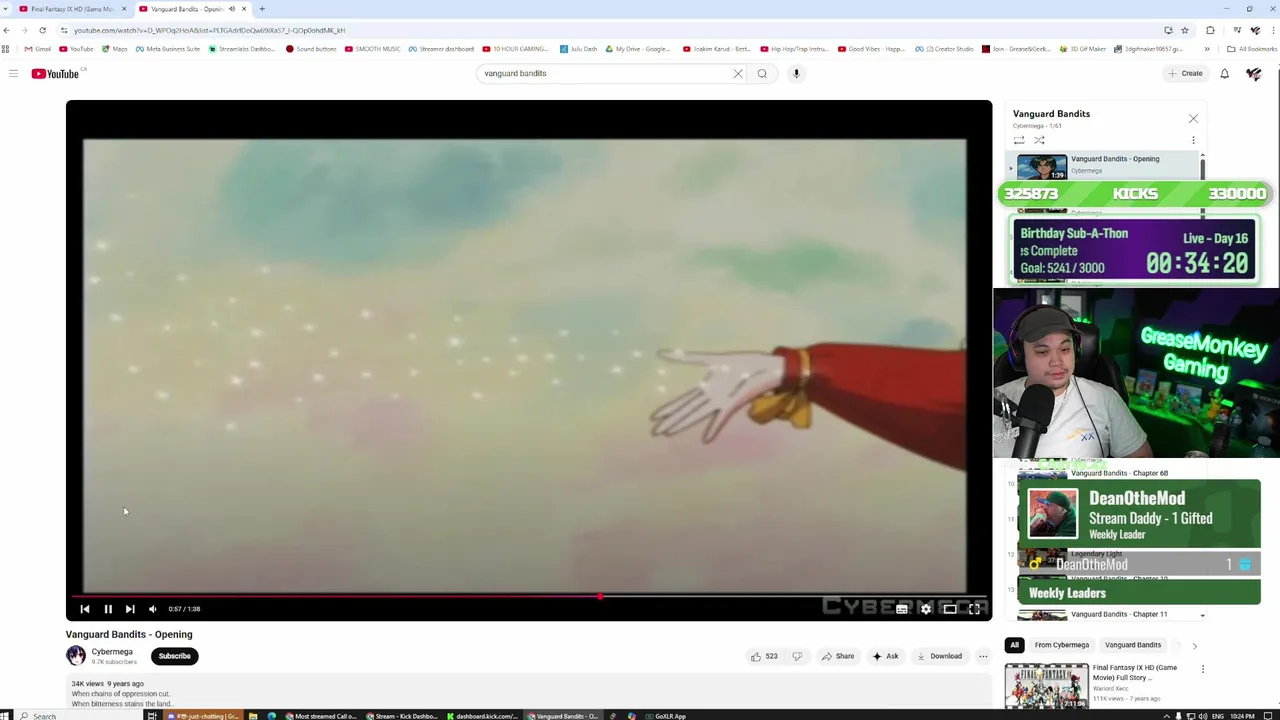
Task: Select the 'From Cybermega' filter chip
Action: click(1062, 645)
